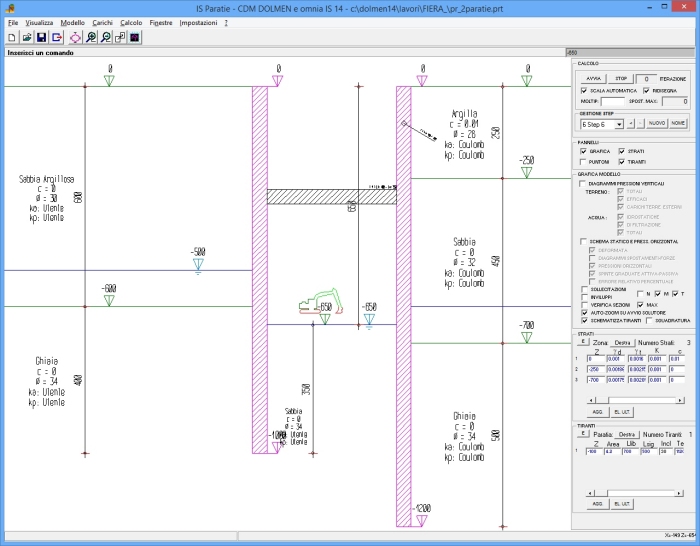Enable the Sollecitazioni checkbox

pyautogui.click(x=584, y=289)
